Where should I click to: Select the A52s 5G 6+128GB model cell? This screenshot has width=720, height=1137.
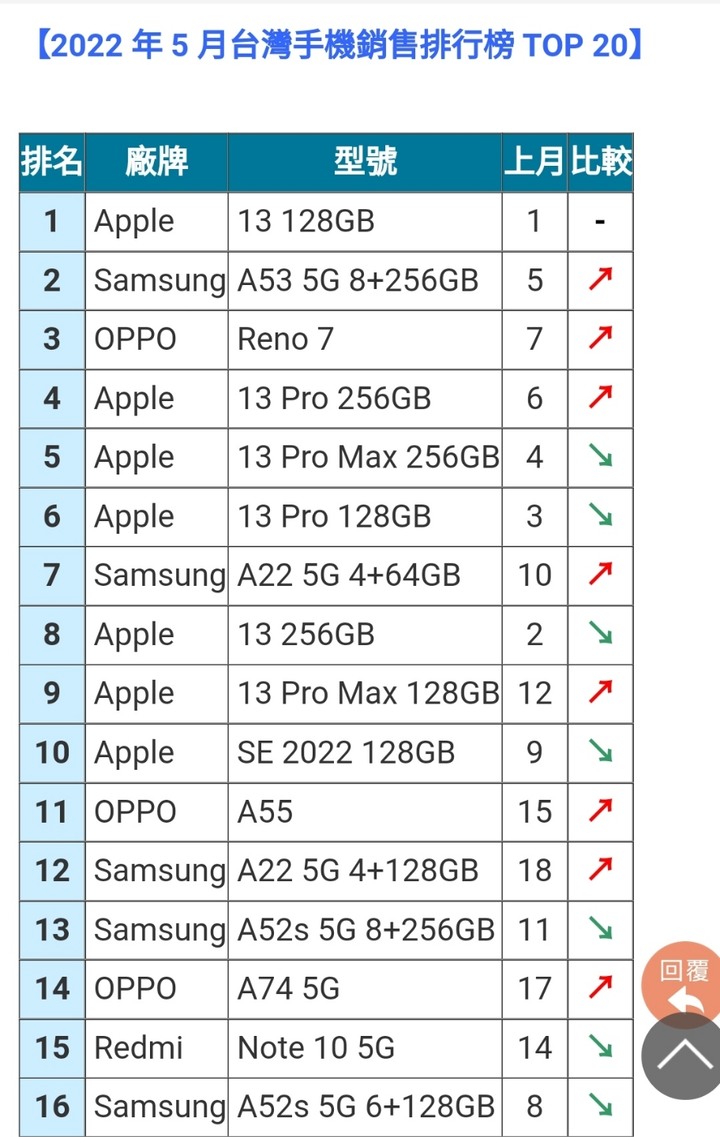(365, 1107)
